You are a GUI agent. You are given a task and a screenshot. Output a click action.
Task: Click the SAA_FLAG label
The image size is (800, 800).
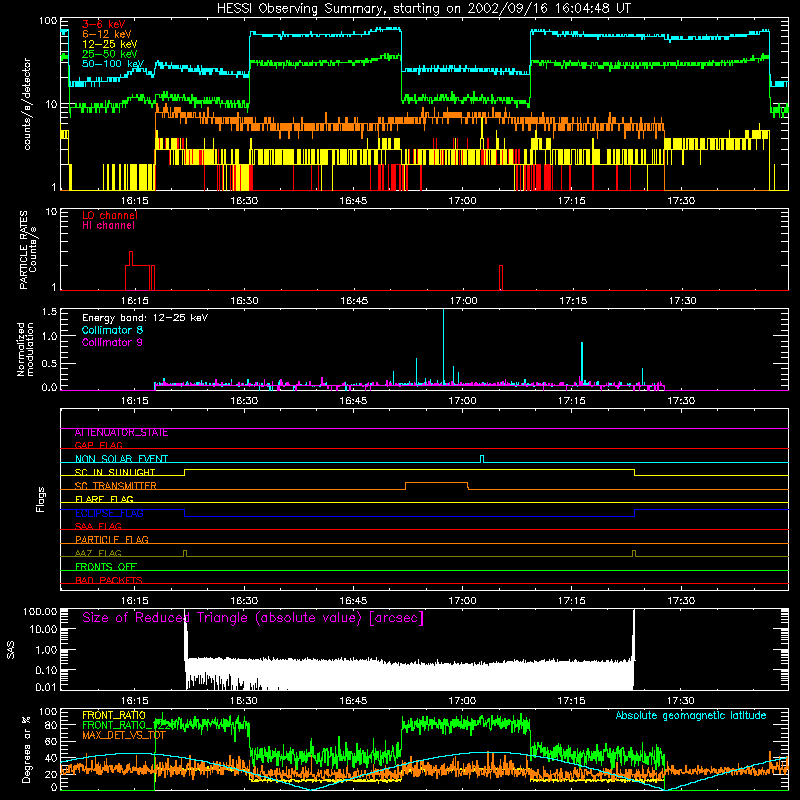tap(98, 527)
